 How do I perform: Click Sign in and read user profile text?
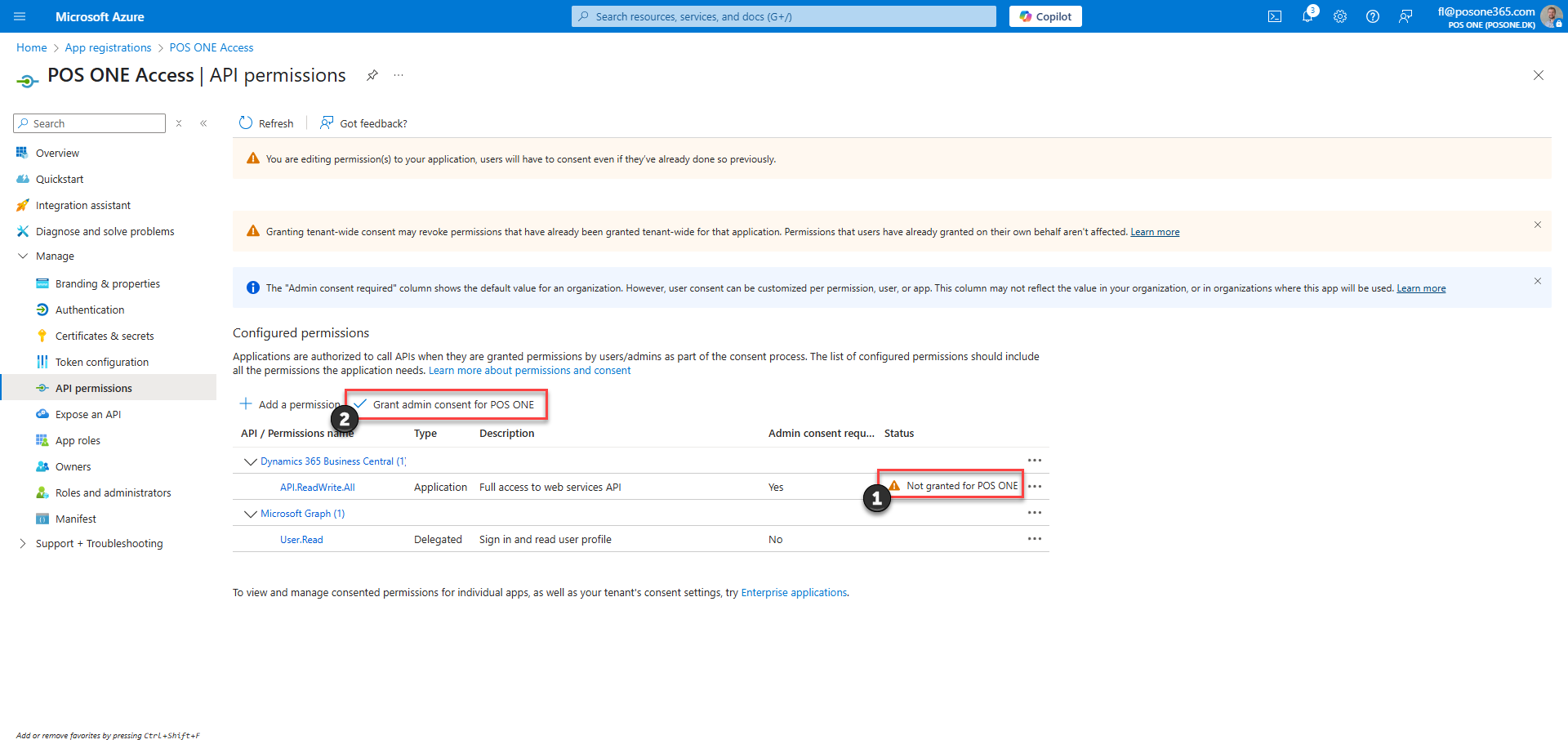[x=546, y=540]
